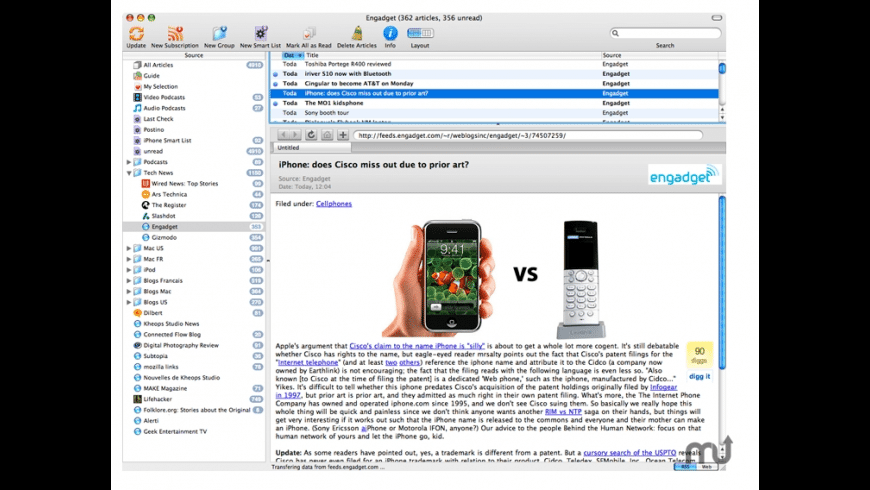Image resolution: width=870 pixels, height=490 pixels.
Task: Create a New Group via toolbar
Action: coord(220,34)
